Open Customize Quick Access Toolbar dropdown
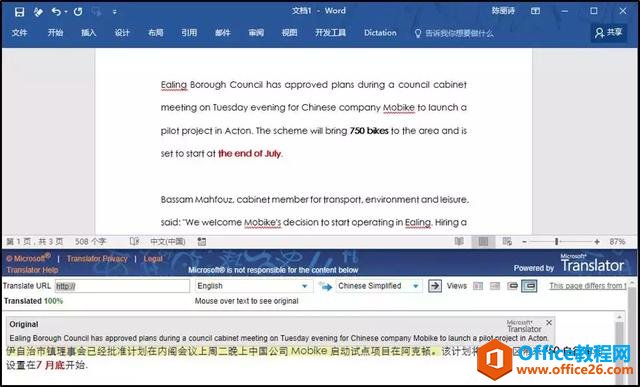Viewport: 640px width, 387px height. [115, 12]
